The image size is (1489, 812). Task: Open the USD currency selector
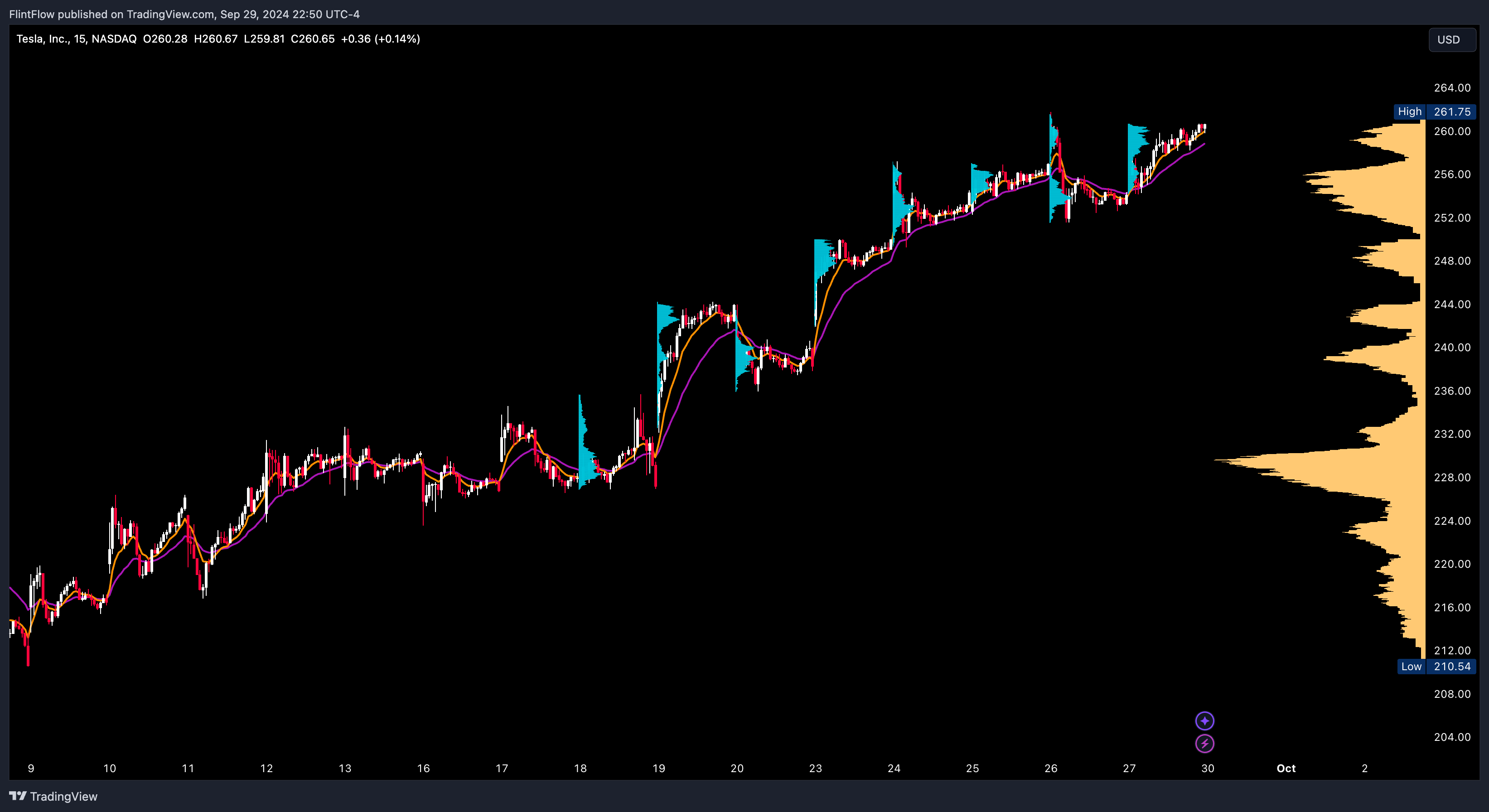[x=1452, y=39]
